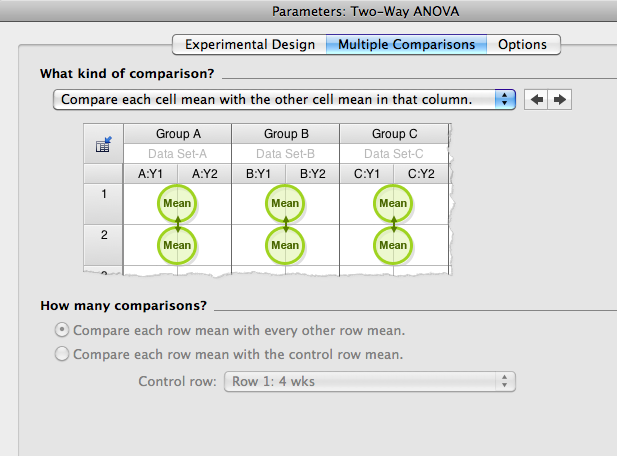Screen dimensions: 617x456
Task: Click Group C row 2 Mean circle
Action: (393, 245)
